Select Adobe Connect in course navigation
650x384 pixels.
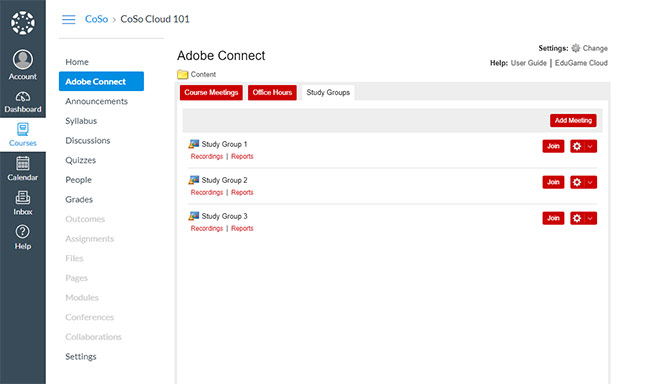101,81
